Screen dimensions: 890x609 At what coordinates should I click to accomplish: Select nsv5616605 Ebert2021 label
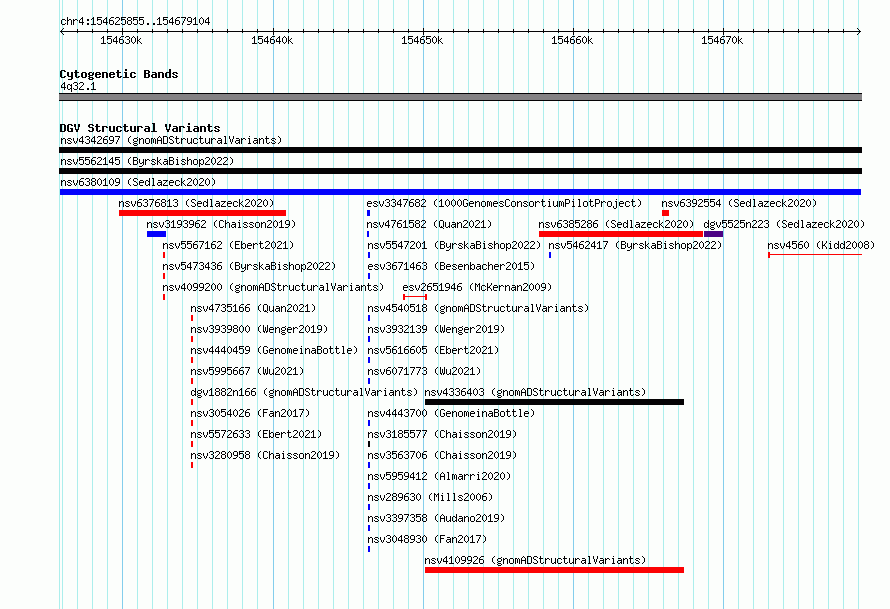pos(433,350)
